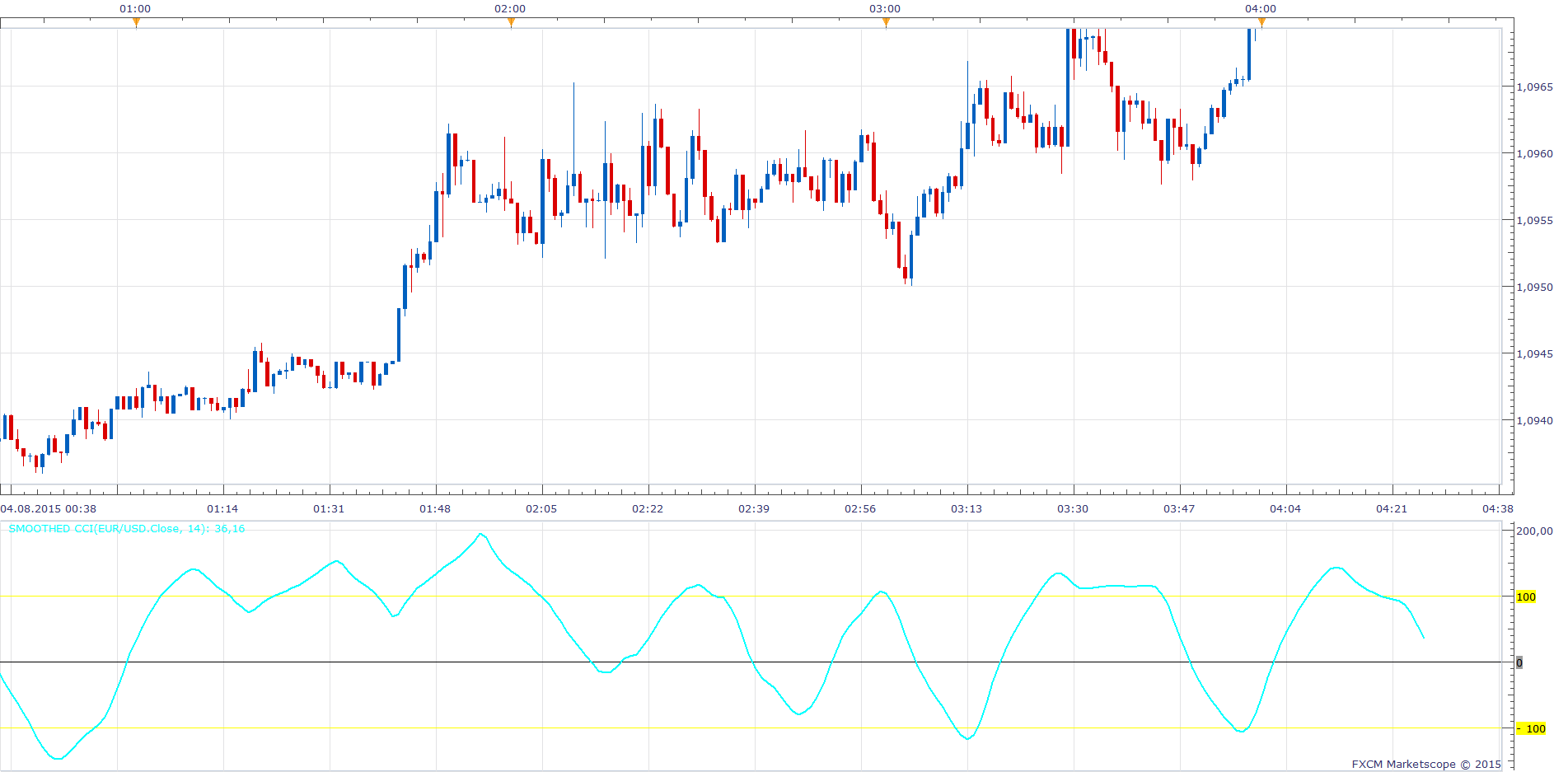Click the yellow 100 level label
This screenshot has height=772, width=1568.
pyautogui.click(x=1526, y=597)
